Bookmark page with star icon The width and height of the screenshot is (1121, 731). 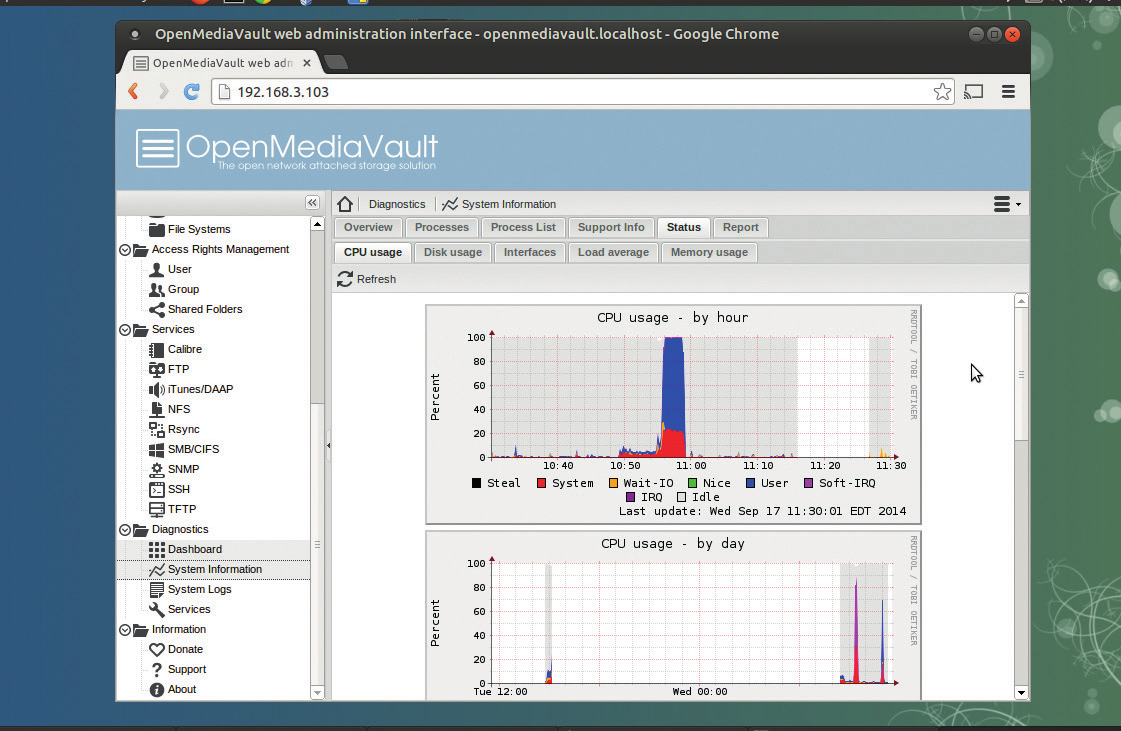pos(942,92)
